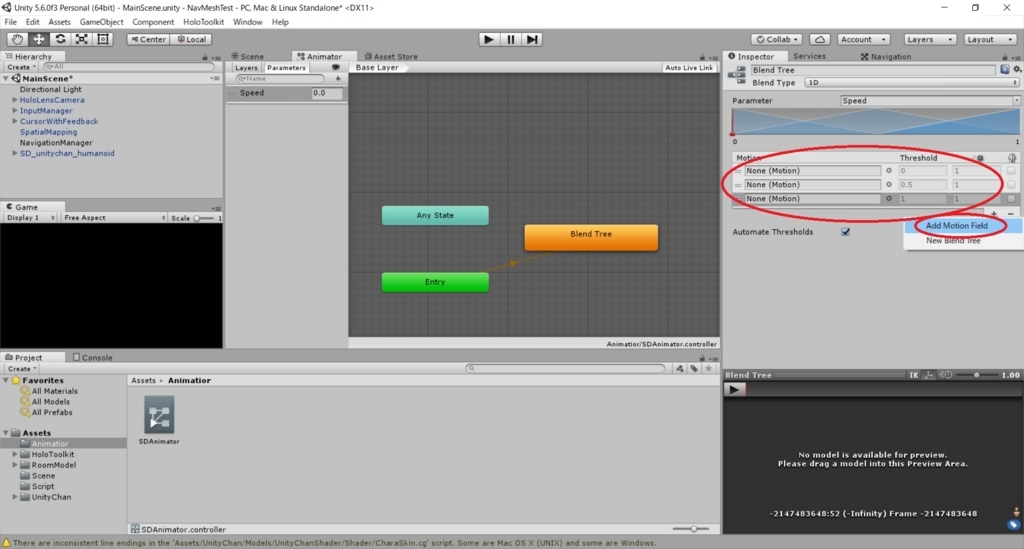
Task: Expand SD_unitychan_humanoid in Hierarchy
Action: (x=14, y=153)
